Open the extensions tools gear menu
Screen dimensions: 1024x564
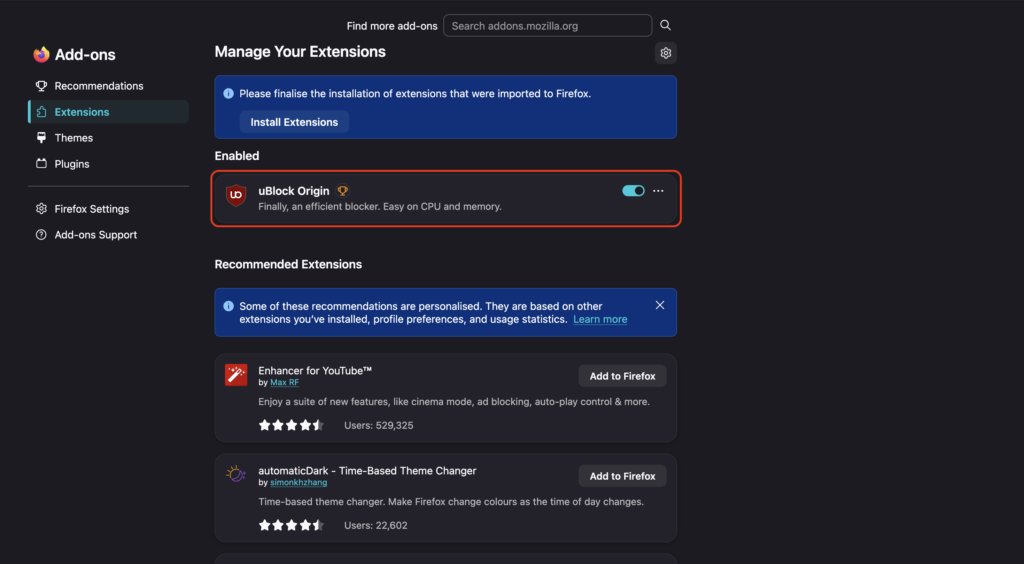click(x=665, y=53)
